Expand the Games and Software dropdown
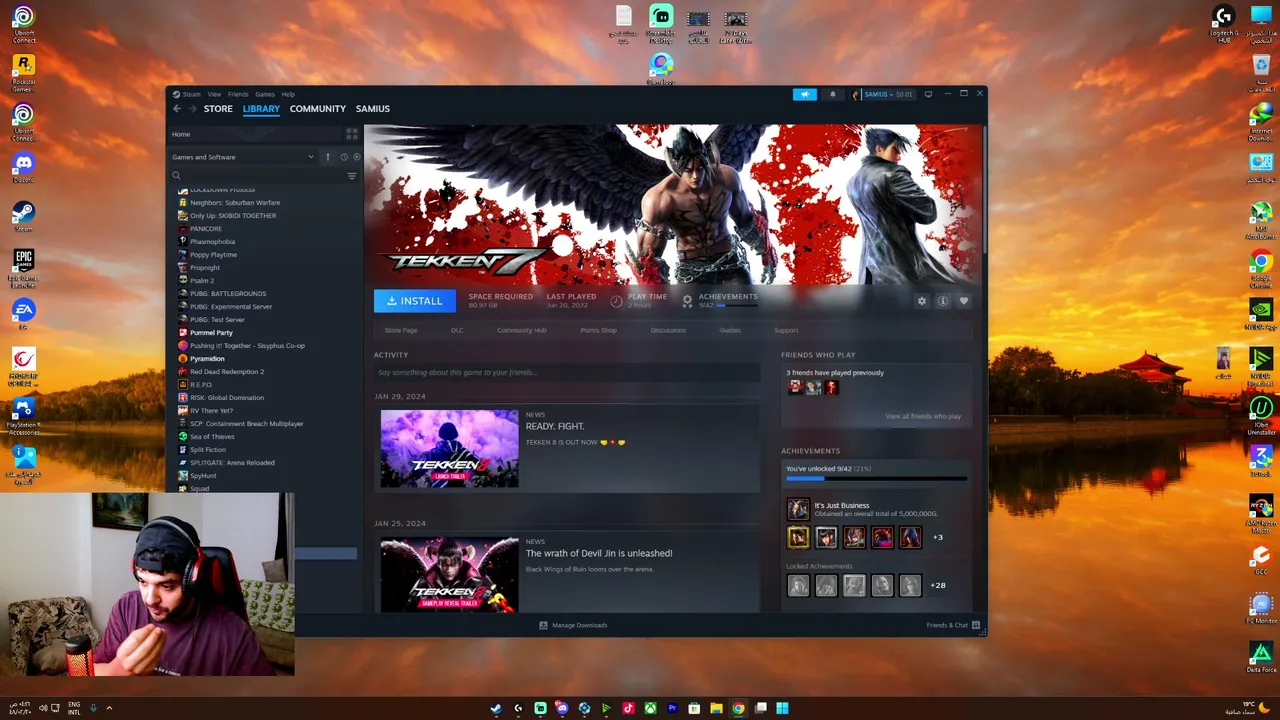Viewport: 1280px width, 720px height. pyautogui.click(x=242, y=157)
